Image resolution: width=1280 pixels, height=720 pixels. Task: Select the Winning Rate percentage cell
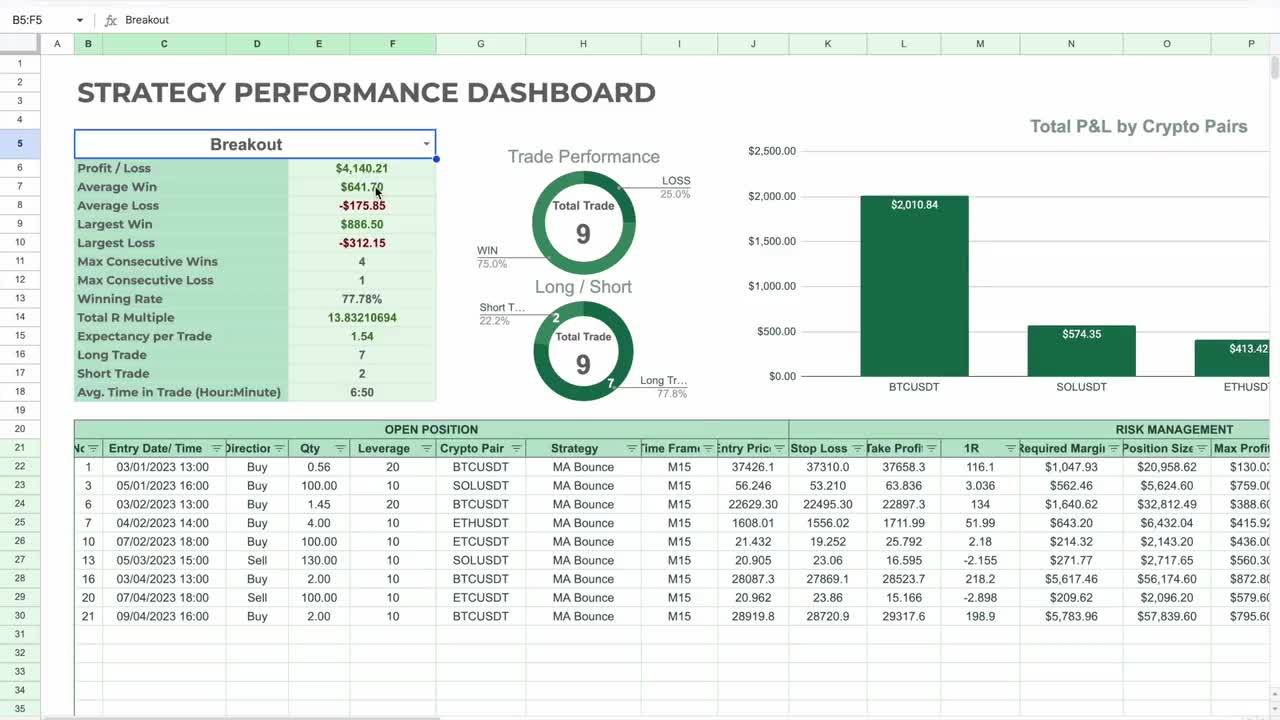pyautogui.click(x=362, y=298)
